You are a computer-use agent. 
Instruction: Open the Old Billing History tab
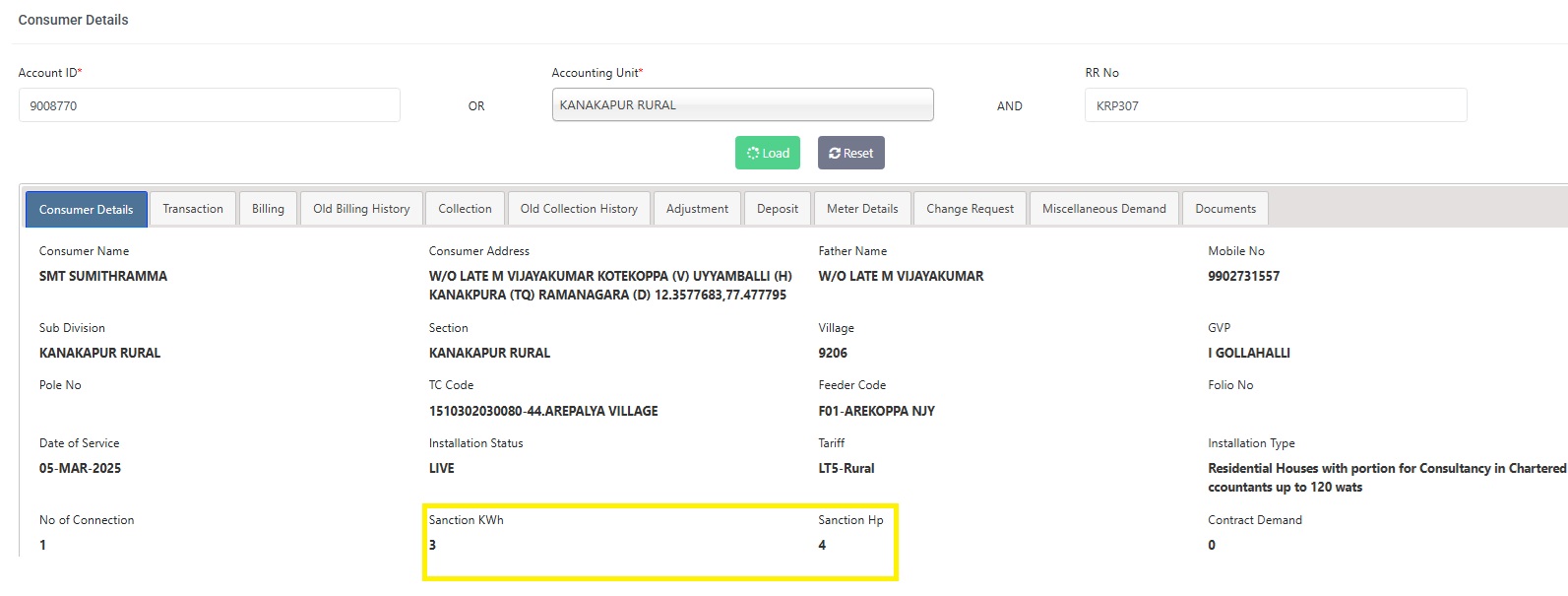click(361, 209)
